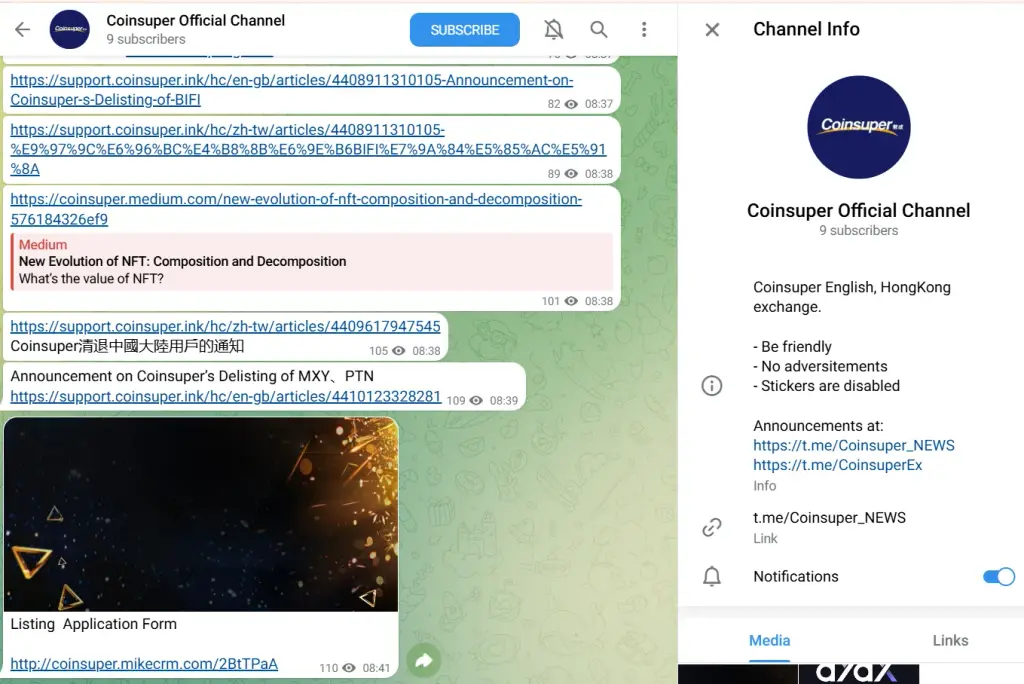This screenshot has width=1024, height=684.
Task: Click the info circle icon
Action: pyautogui.click(x=712, y=385)
